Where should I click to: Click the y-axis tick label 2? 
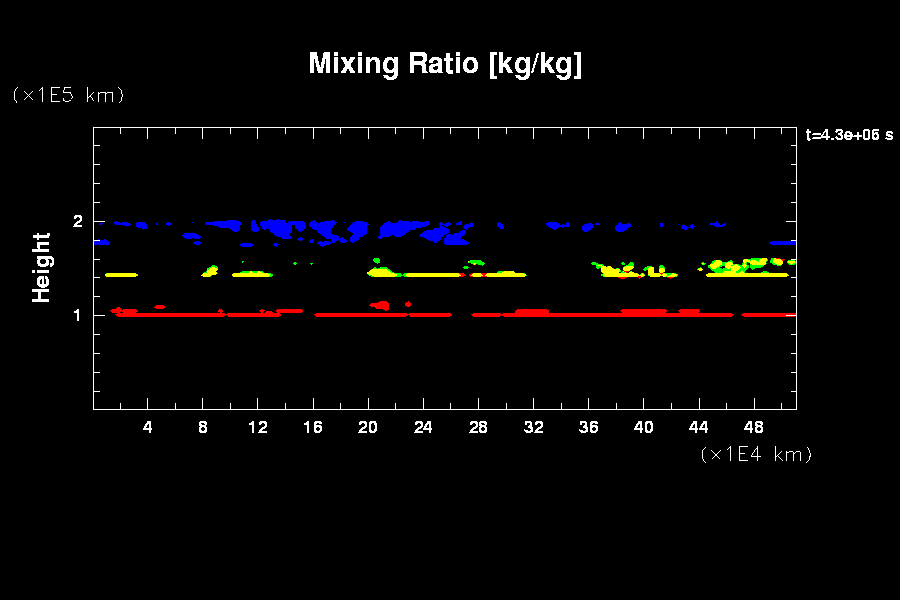tap(78, 222)
